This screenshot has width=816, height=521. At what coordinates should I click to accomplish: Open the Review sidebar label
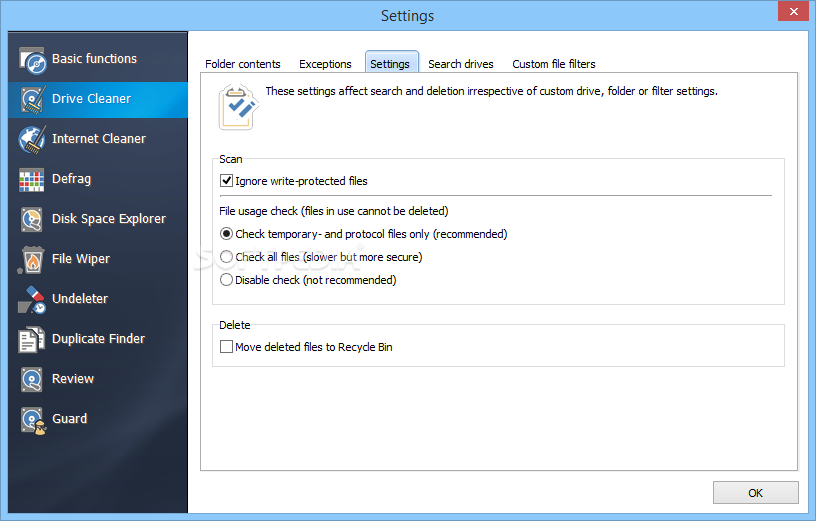[73, 379]
